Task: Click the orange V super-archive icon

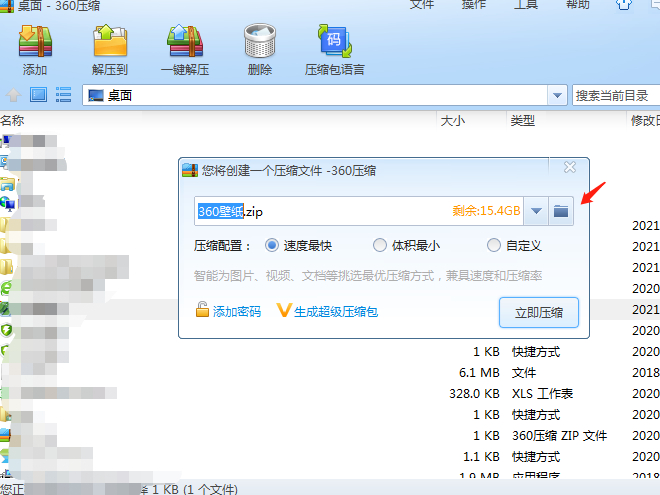Action: coord(284,310)
